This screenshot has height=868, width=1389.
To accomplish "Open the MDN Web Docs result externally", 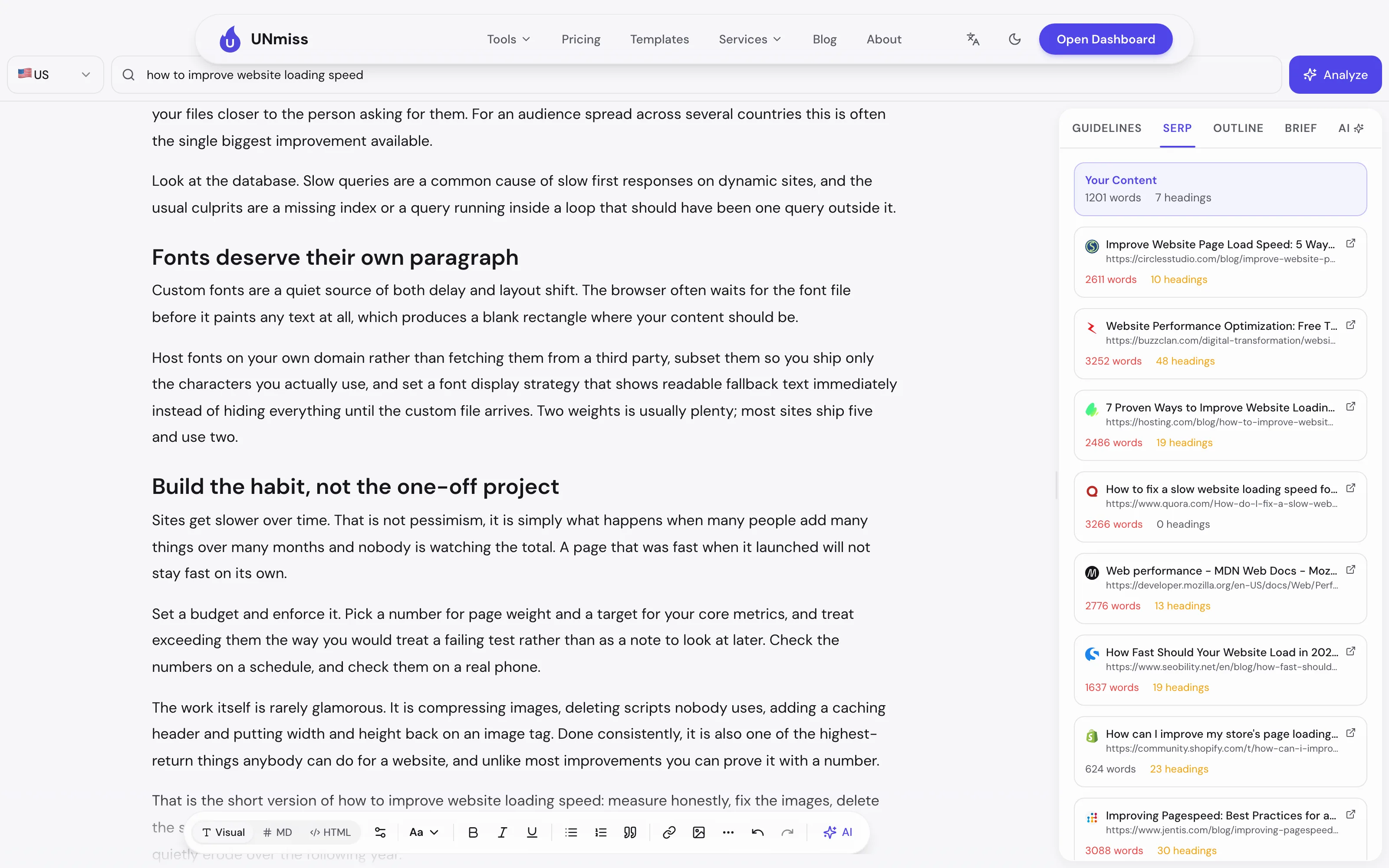I will (1350, 569).
